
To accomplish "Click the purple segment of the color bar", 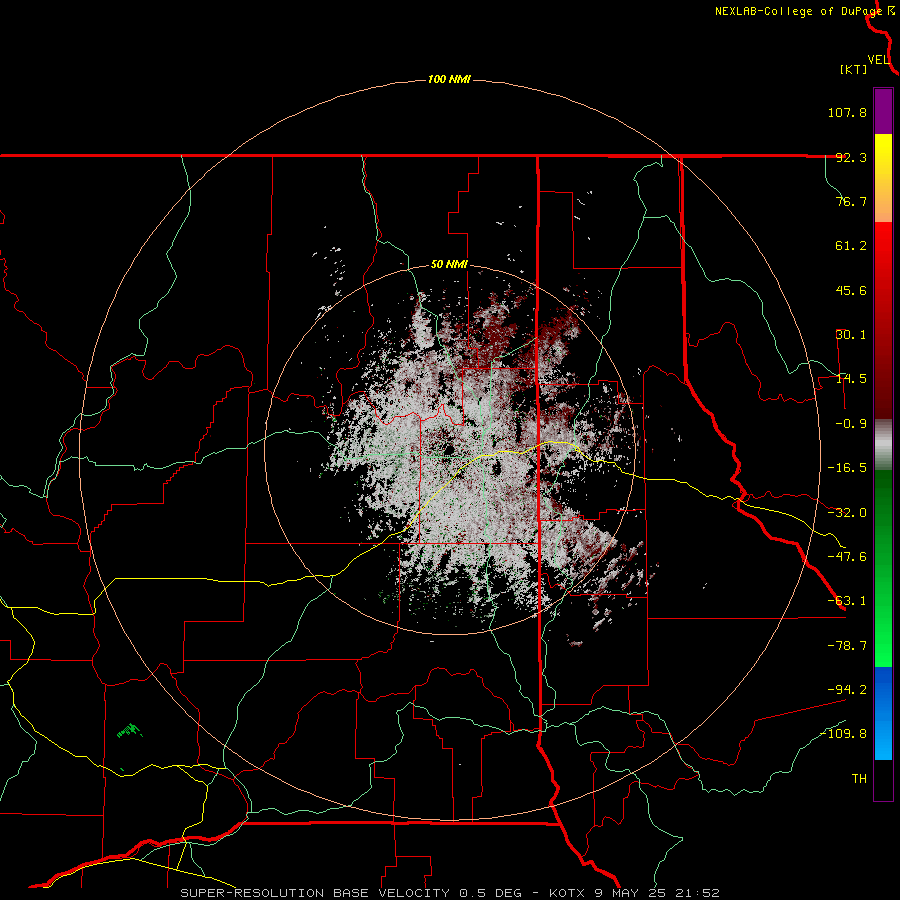I will coord(883,111).
